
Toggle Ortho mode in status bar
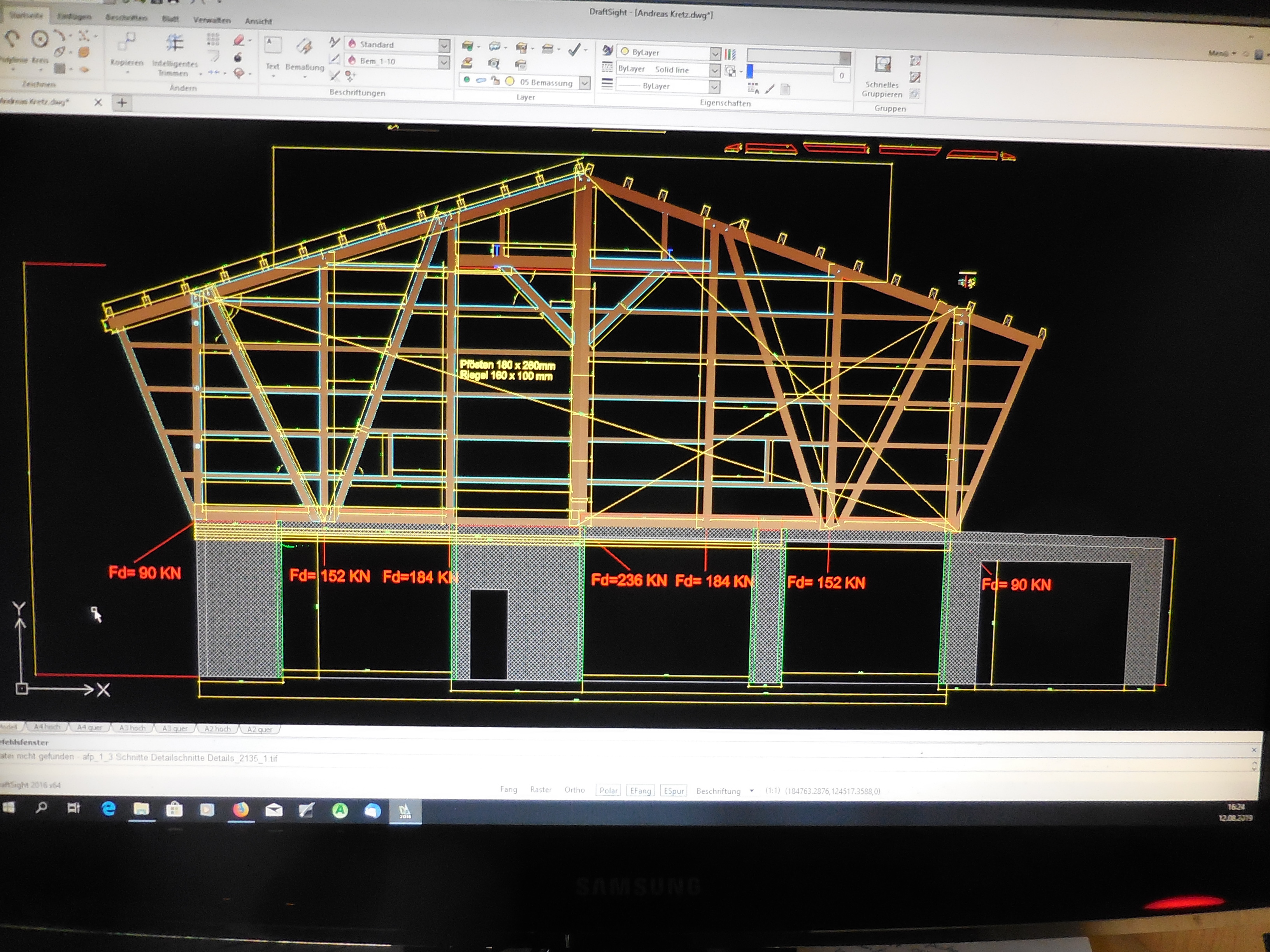tap(574, 789)
